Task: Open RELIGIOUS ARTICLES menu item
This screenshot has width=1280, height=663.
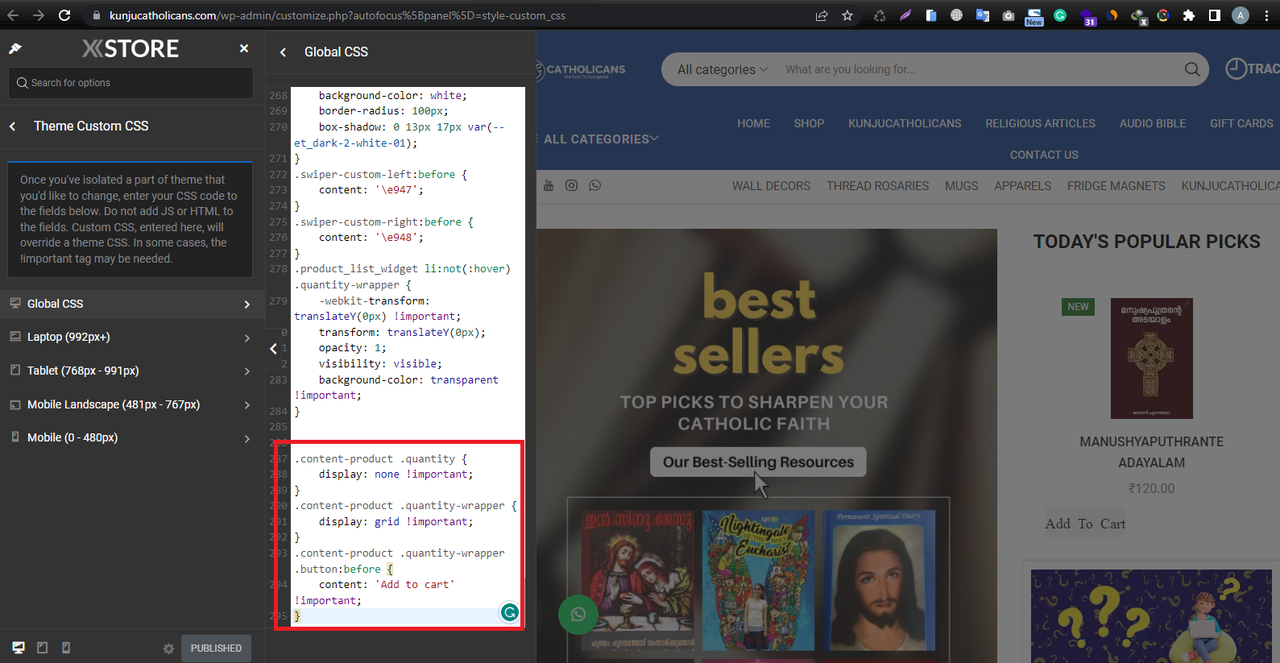Action: pyautogui.click(x=1040, y=124)
